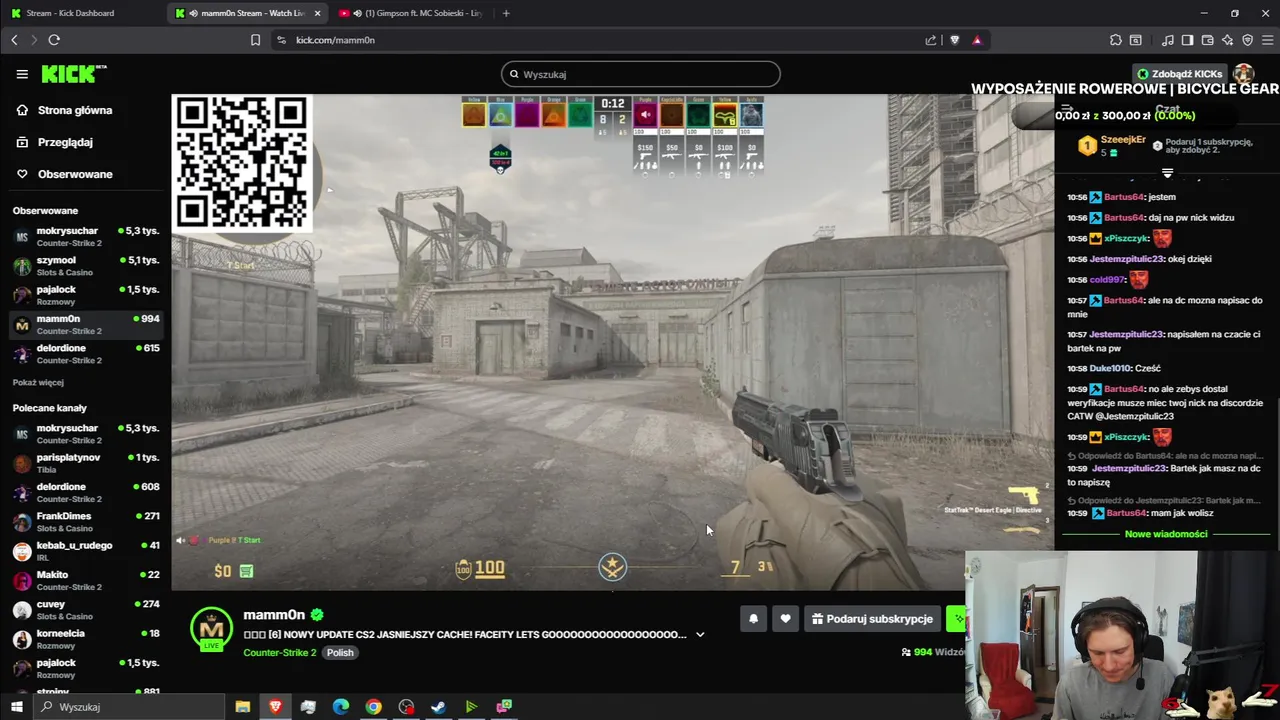Click SzeeejkEr top gifter entry
This screenshot has height=720, width=1280.
(x=1112, y=146)
